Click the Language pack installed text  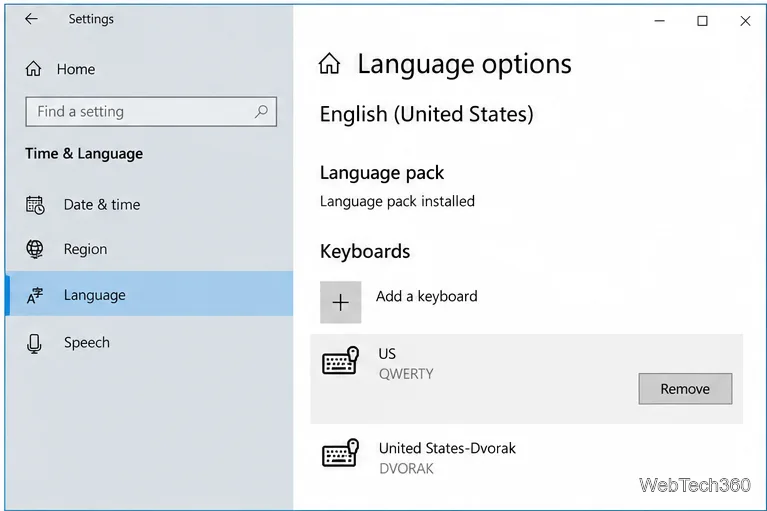(397, 201)
